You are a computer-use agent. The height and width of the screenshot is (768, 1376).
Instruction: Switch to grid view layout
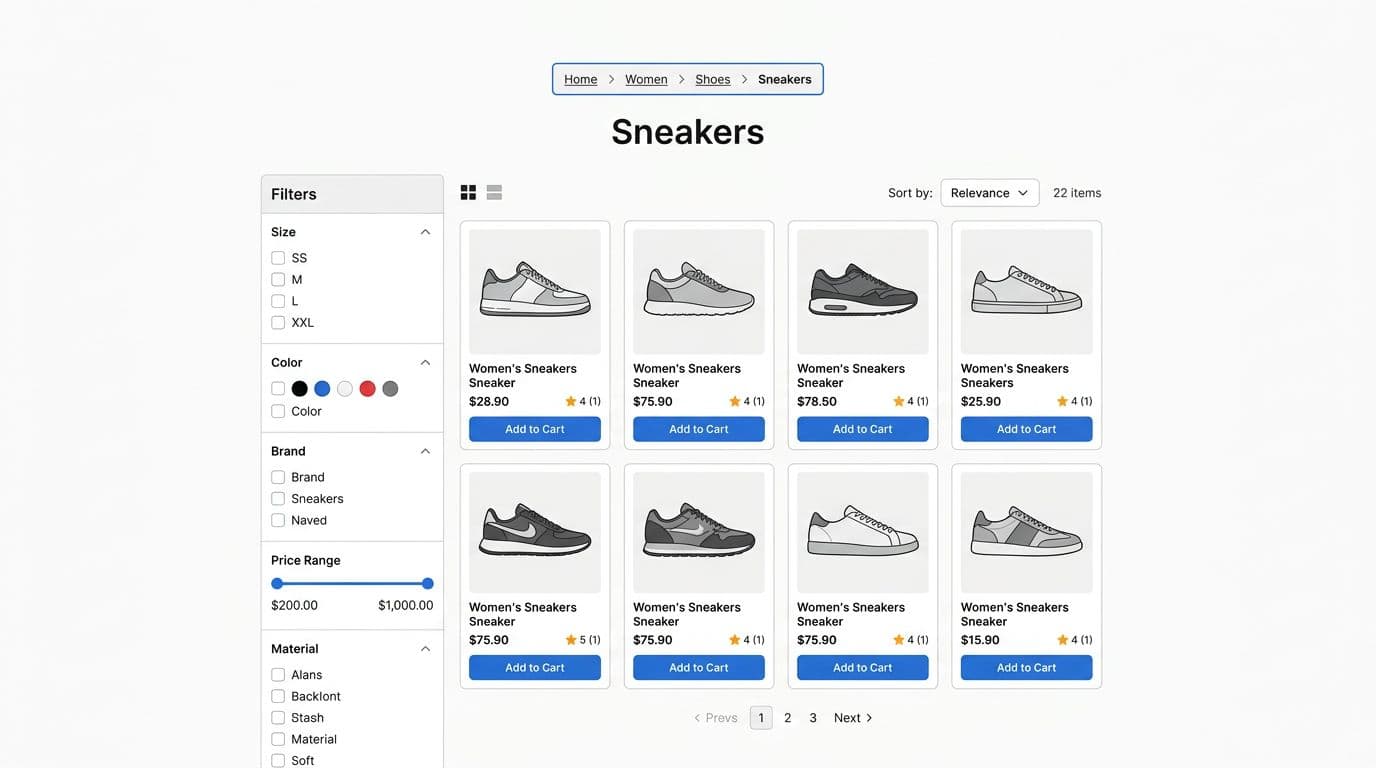tap(468, 193)
